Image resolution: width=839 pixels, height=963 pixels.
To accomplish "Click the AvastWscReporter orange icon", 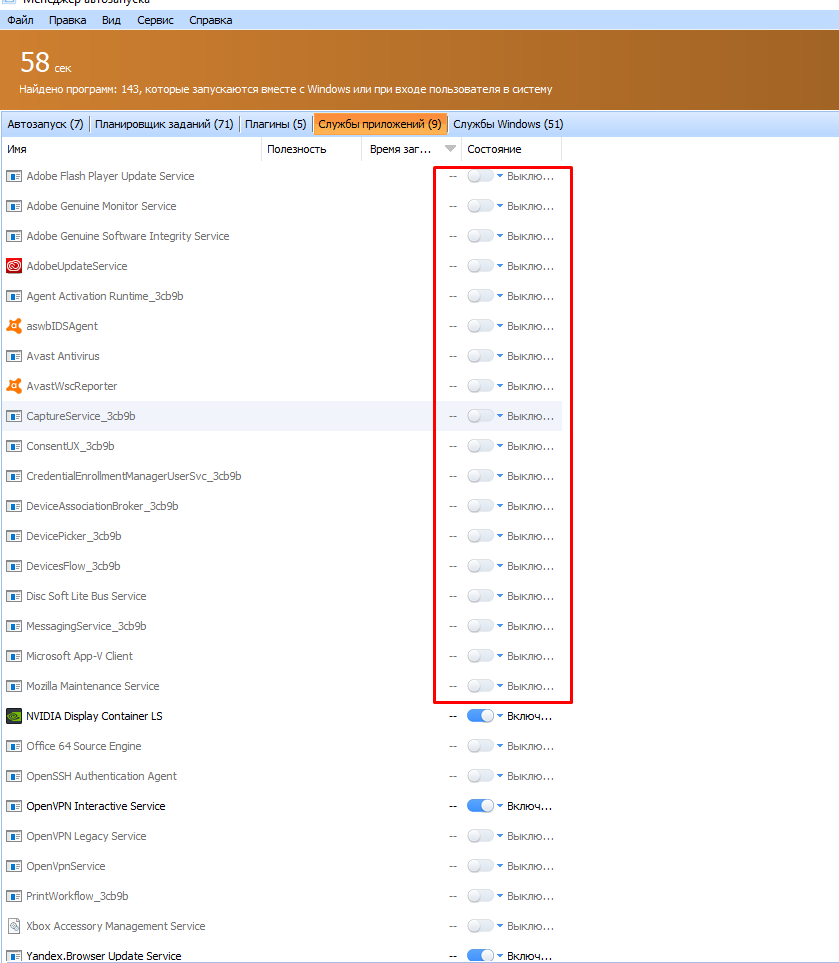I will tap(14, 386).
